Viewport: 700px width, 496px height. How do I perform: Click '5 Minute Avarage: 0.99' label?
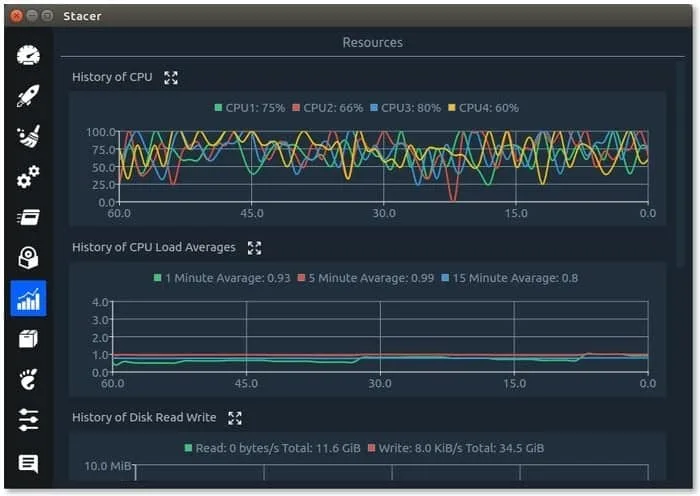point(371,278)
